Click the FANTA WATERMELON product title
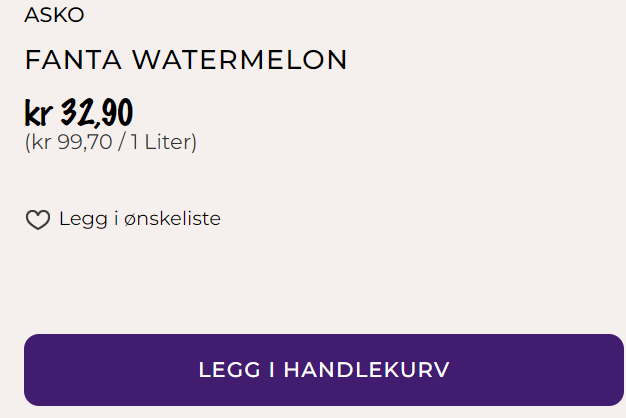 (x=186, y=60)
